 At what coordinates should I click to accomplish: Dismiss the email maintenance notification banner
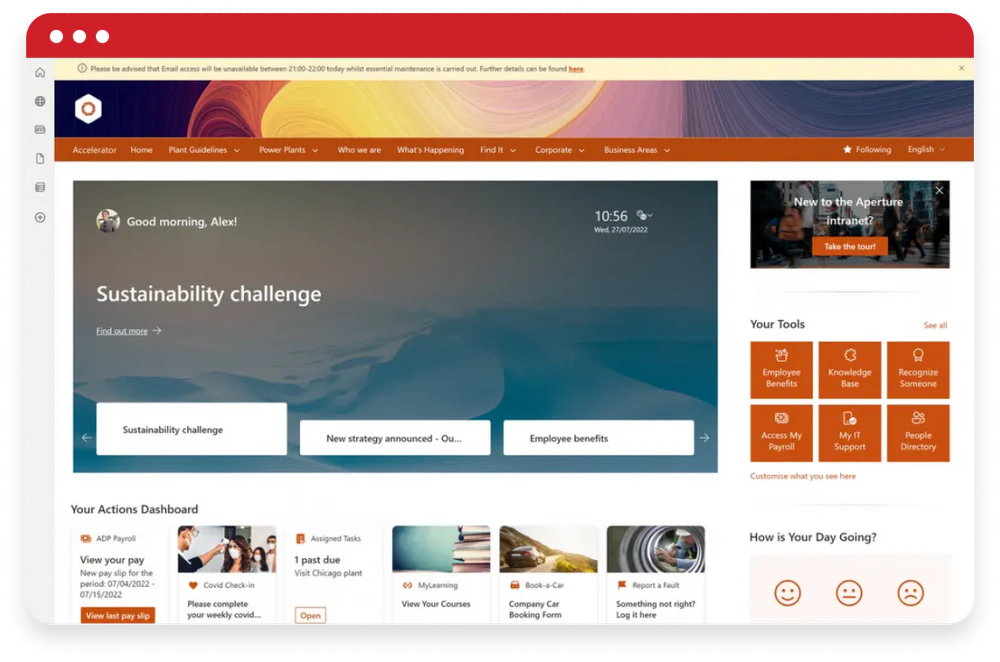click(x=961, y=68)
